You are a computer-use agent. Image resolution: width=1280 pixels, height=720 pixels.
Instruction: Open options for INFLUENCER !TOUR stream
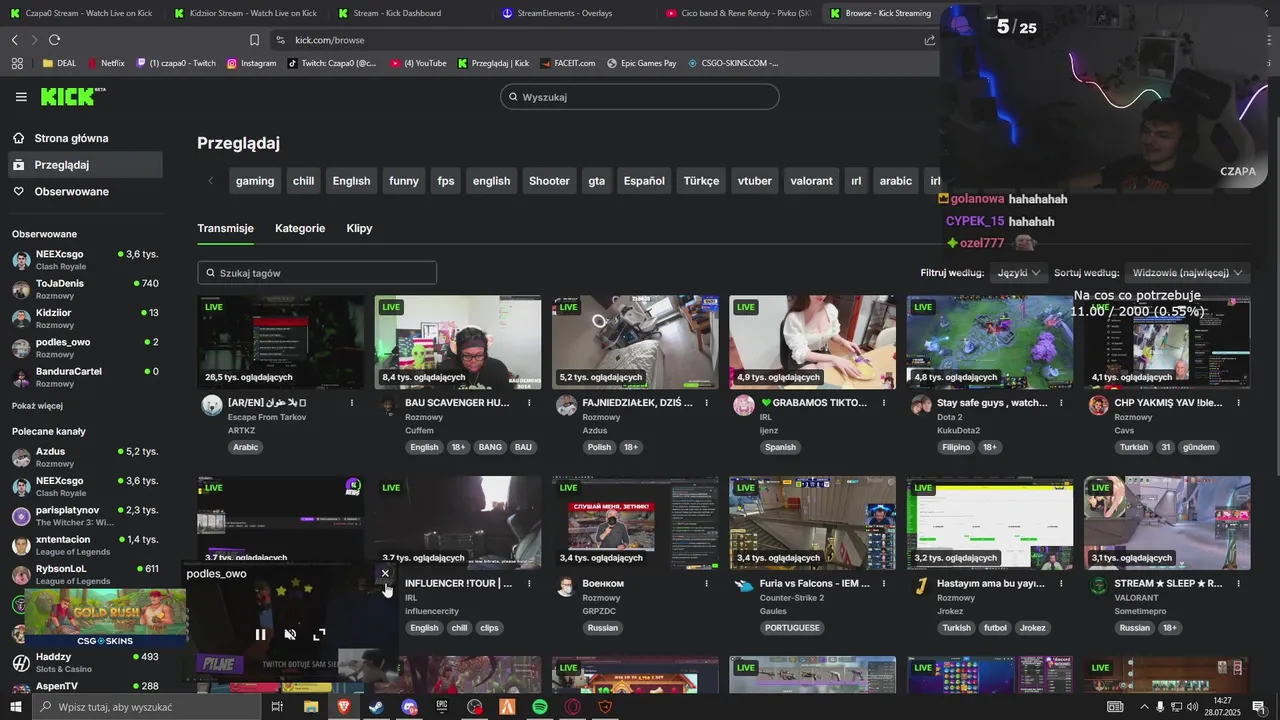click(x=529, y=583)
